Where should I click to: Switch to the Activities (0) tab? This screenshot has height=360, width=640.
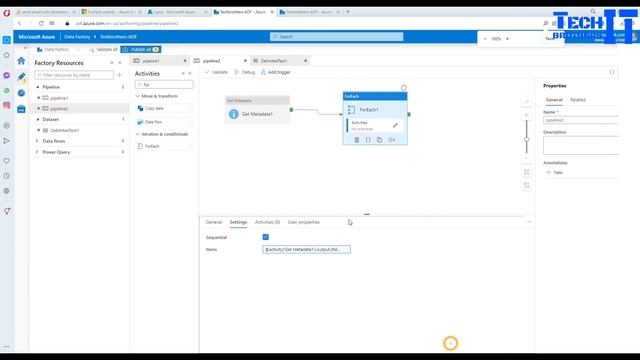[x=267, y=222]
